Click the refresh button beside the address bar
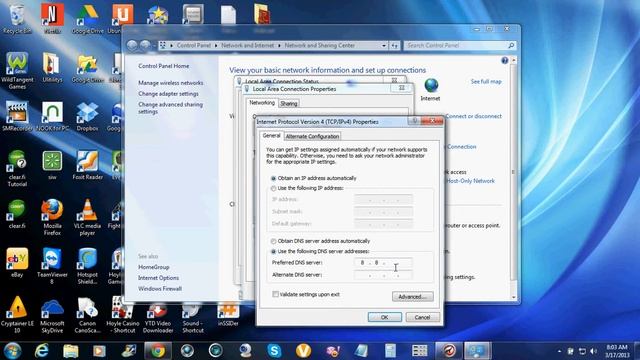 click(x=394, y=46)
